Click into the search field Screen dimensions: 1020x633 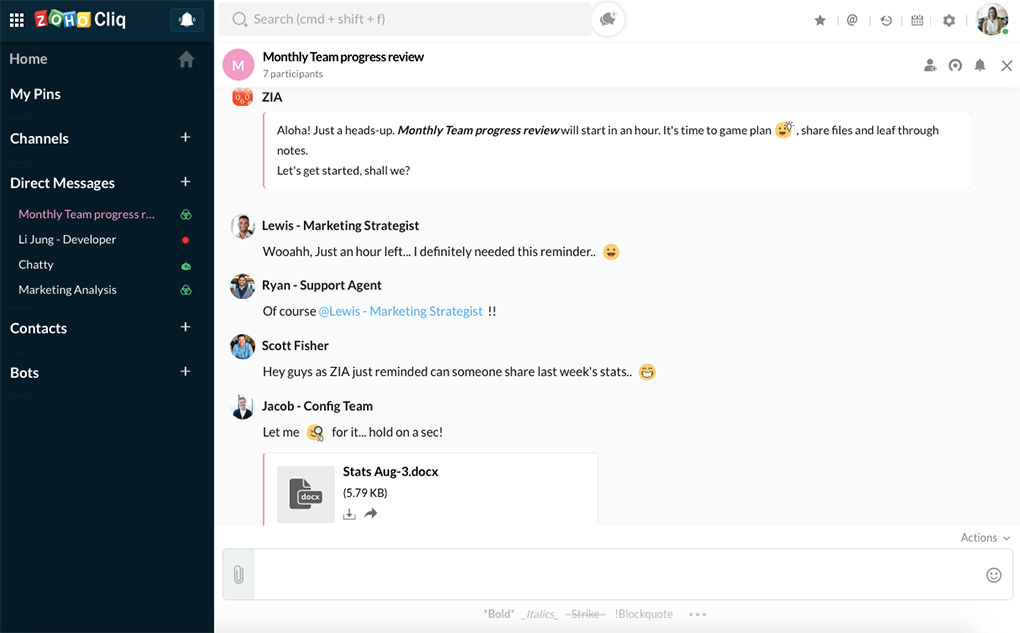pyautogui.click(x=410, y=19)
